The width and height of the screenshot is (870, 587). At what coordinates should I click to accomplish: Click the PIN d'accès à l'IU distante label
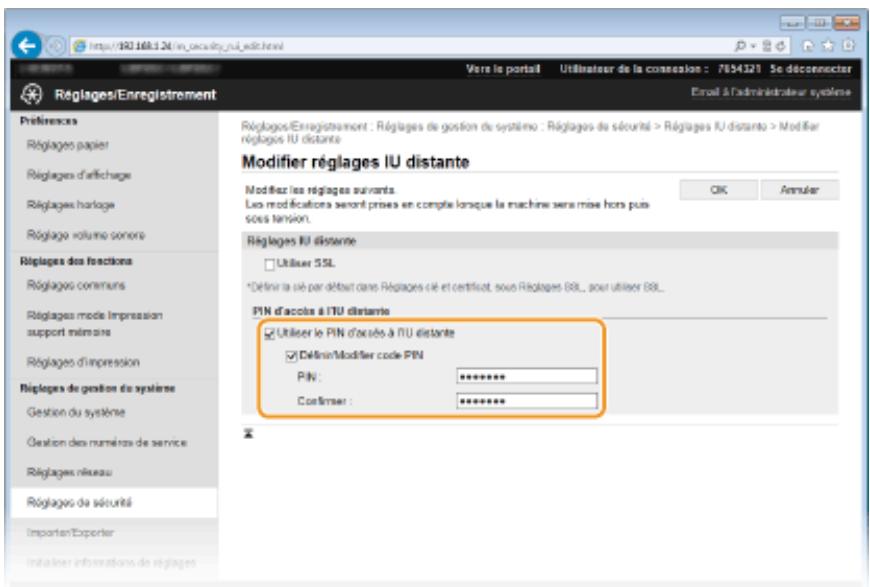321,311
